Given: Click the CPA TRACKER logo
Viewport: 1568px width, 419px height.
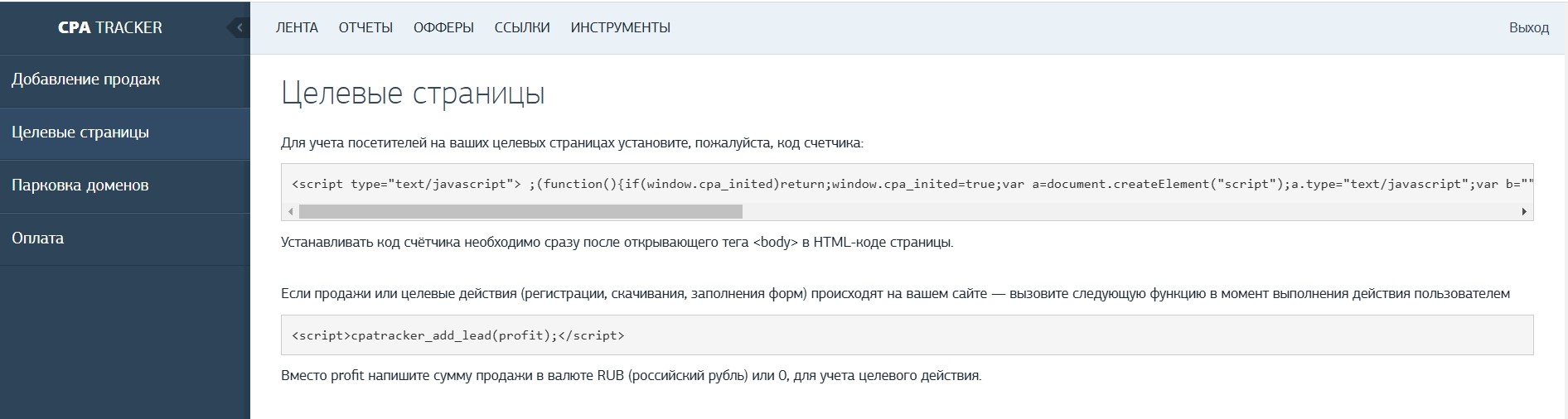Looking at the screenshot, I should (110, 27).
